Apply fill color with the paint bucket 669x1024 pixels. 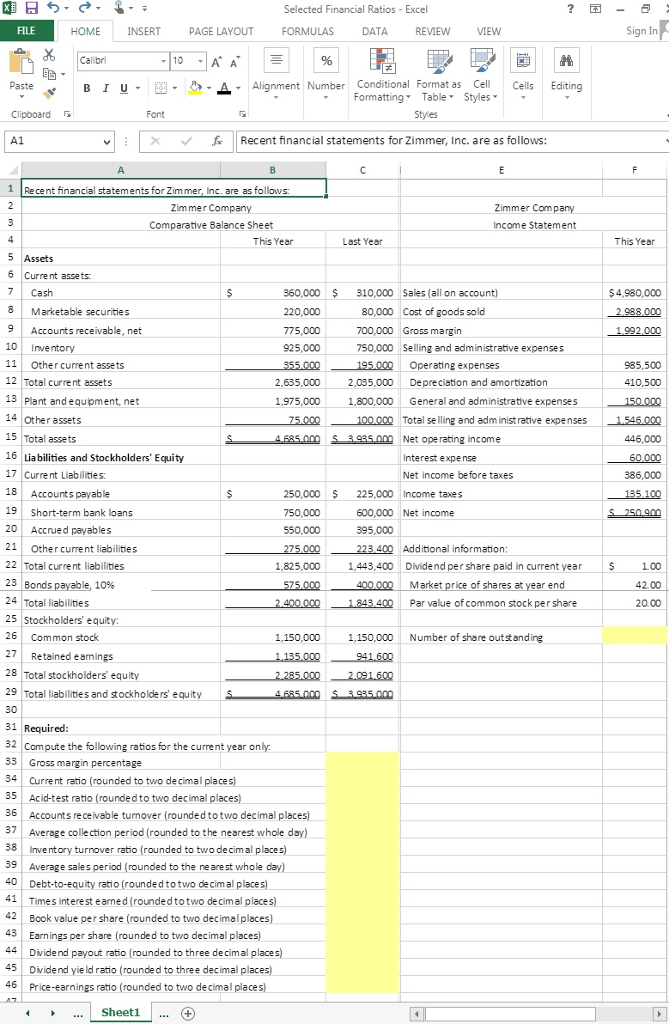click(x=195, y=88)
